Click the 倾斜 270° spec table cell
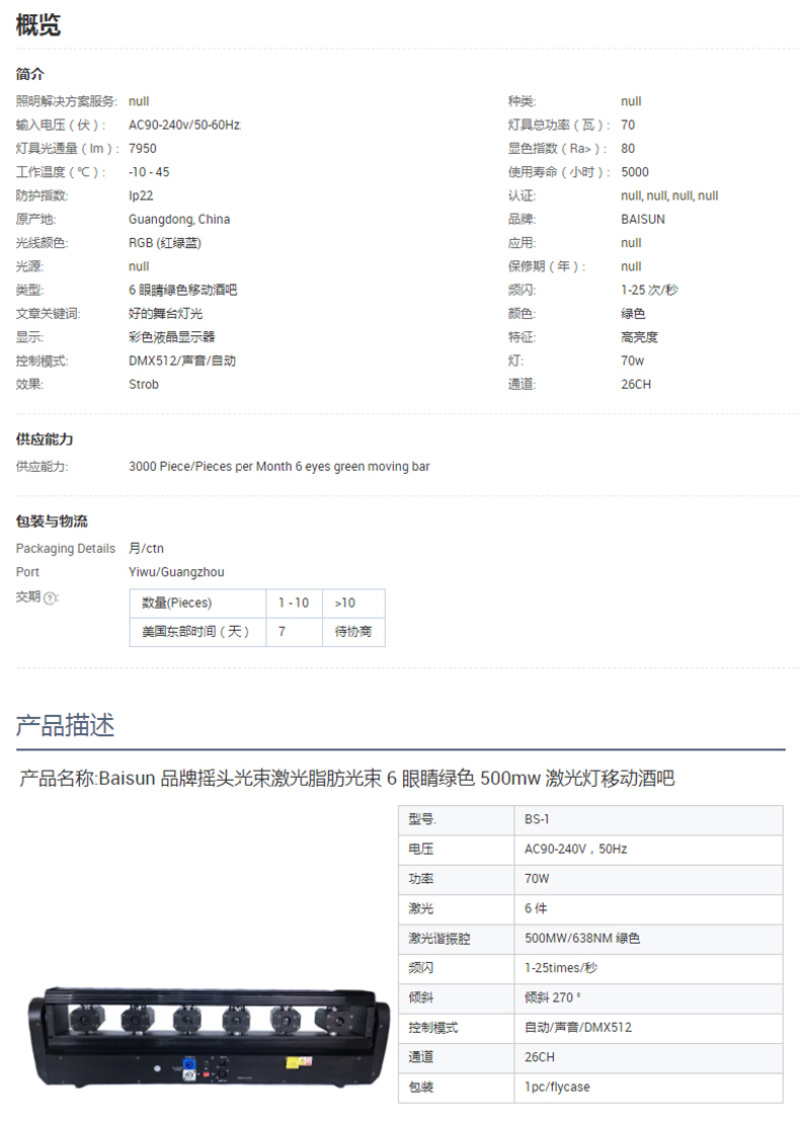Viewport: 800px width, 1122px height. (553, 998)
